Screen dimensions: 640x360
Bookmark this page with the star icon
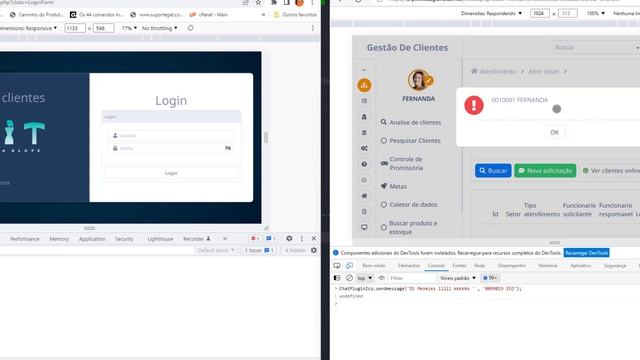pos(258,2)
